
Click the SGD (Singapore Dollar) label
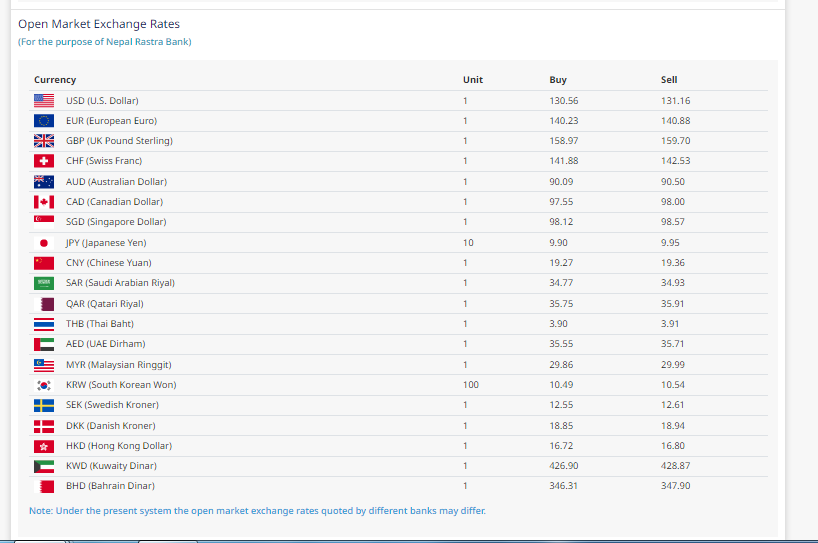pyautogui.click(x=116, y=222)
